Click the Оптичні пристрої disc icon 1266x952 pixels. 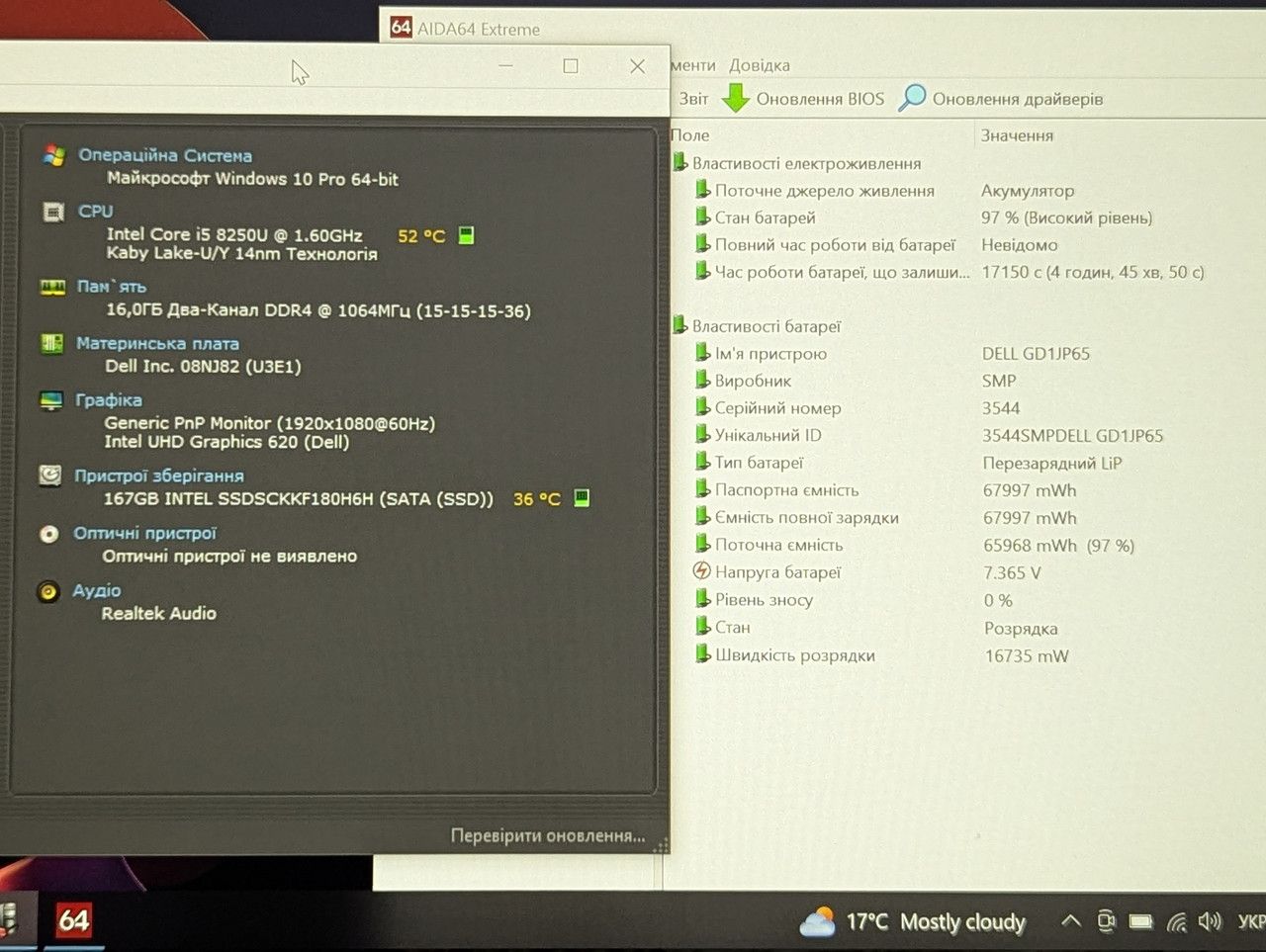(48, 534)
